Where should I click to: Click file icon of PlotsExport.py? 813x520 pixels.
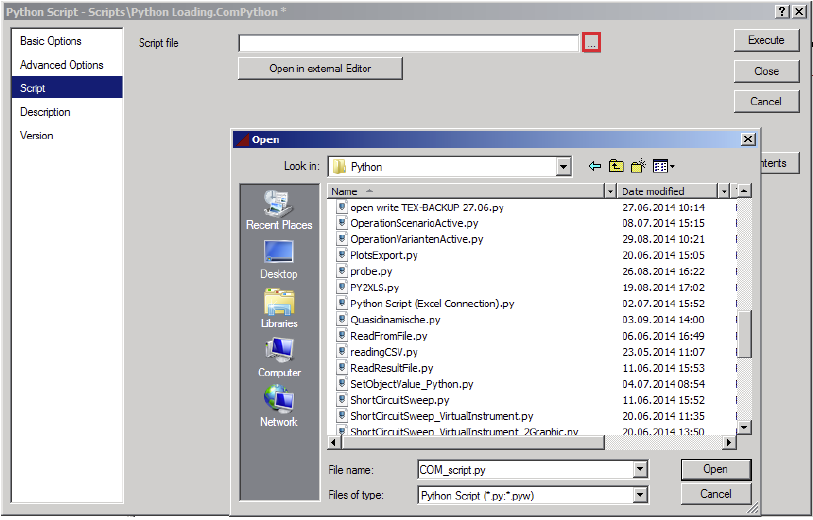click(x=342, y=255)
